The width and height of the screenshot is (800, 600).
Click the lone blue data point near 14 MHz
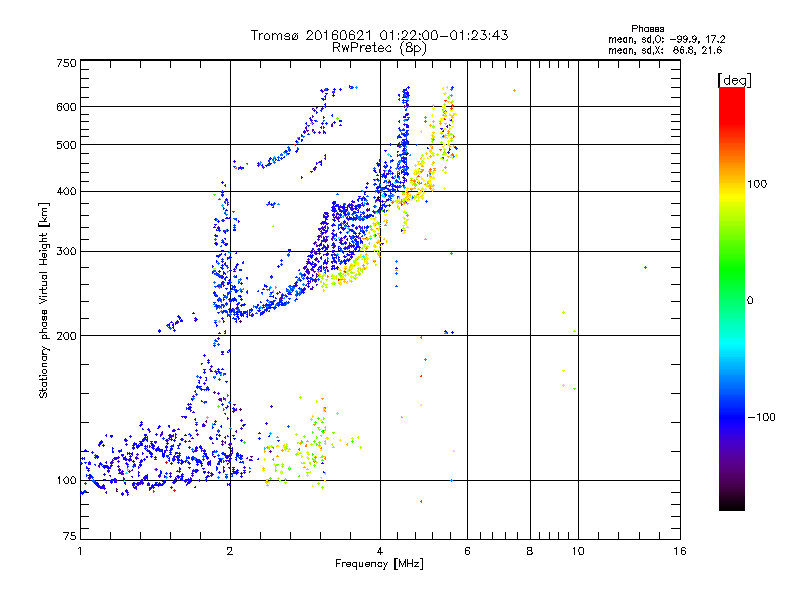645,267
